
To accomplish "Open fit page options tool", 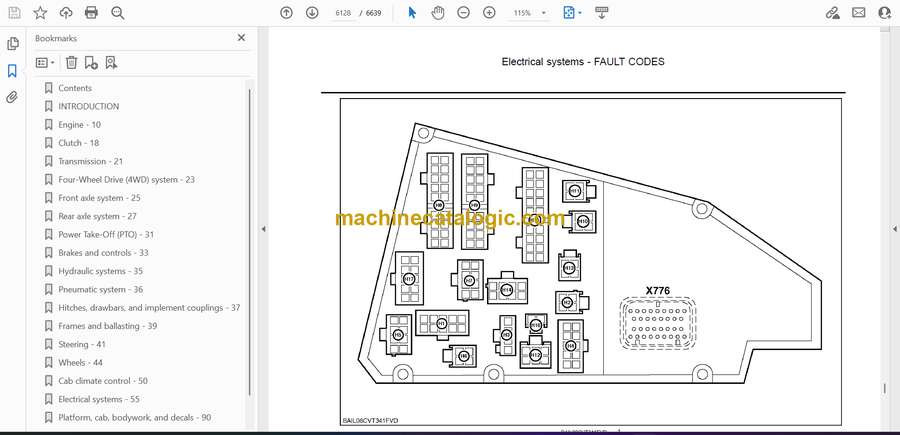I will click(572, 13).
